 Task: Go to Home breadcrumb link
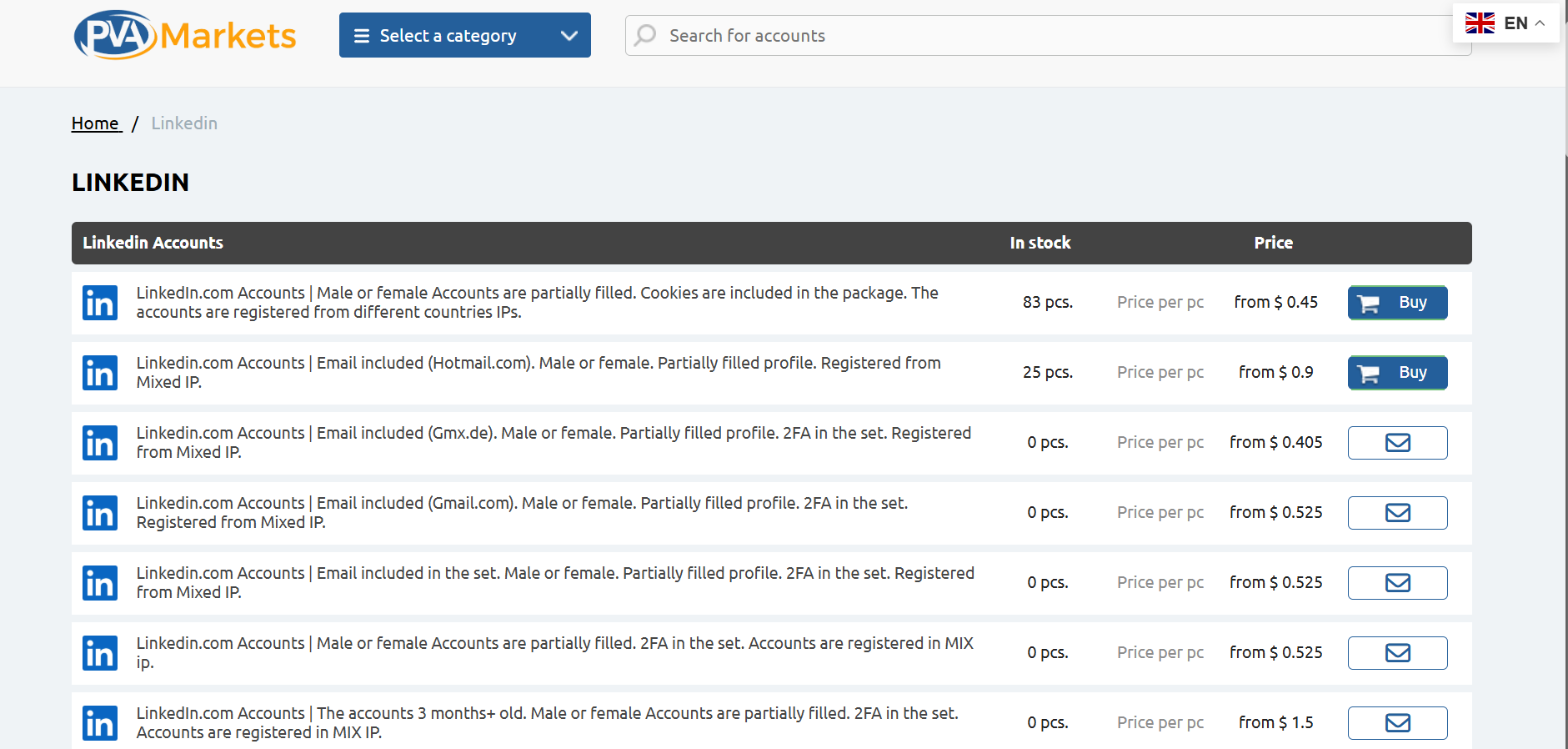96,123
